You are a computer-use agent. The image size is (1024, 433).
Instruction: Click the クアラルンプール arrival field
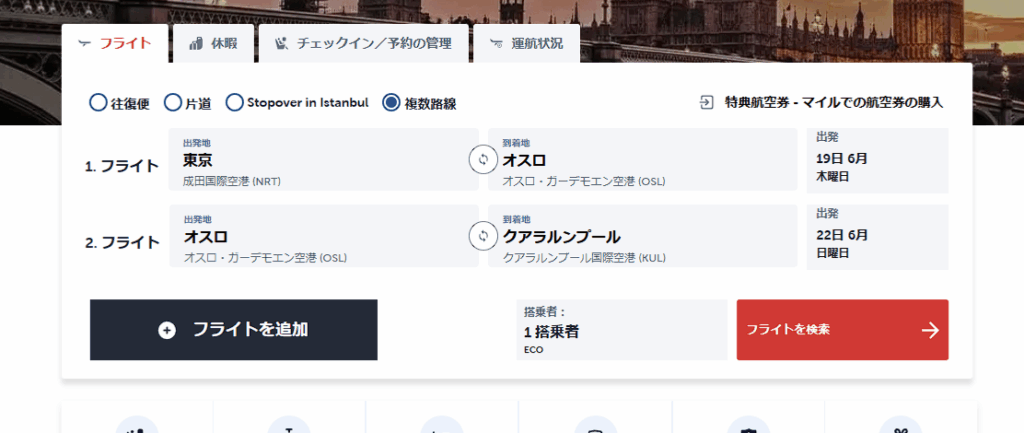(642, 237)
